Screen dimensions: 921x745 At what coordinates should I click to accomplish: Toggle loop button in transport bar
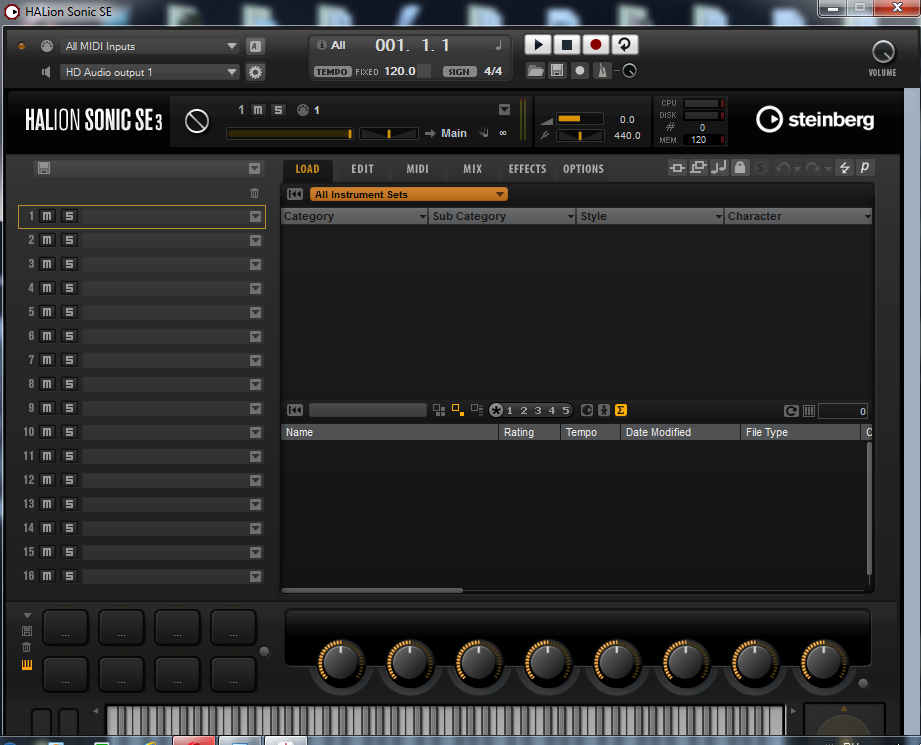point(624,45)
